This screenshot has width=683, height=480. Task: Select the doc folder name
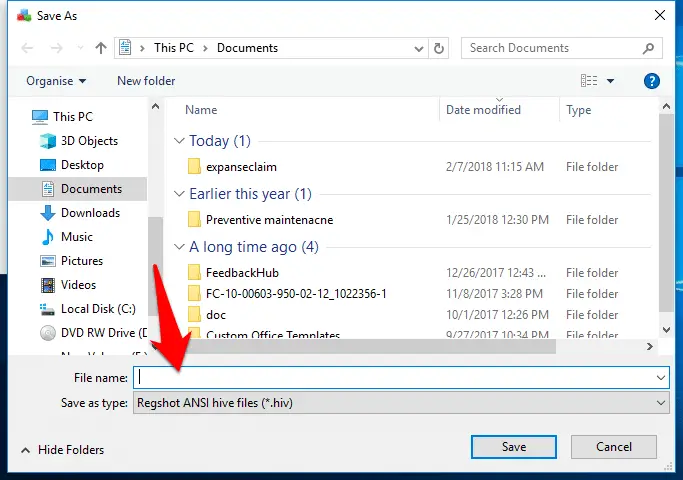tap(216, 314)
